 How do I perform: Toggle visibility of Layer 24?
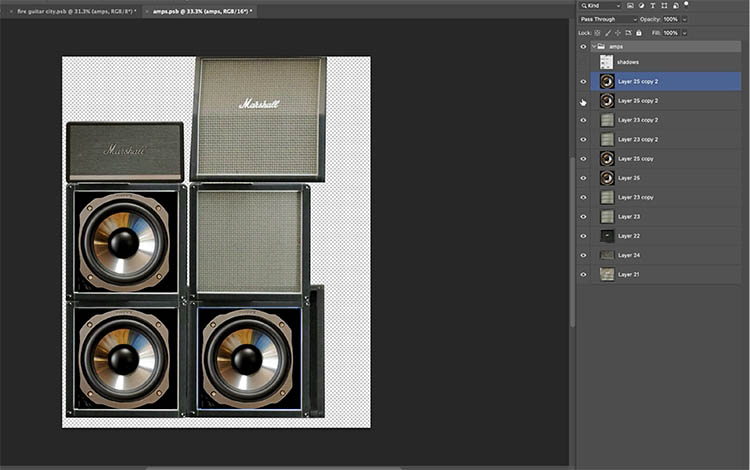point(583,255)
